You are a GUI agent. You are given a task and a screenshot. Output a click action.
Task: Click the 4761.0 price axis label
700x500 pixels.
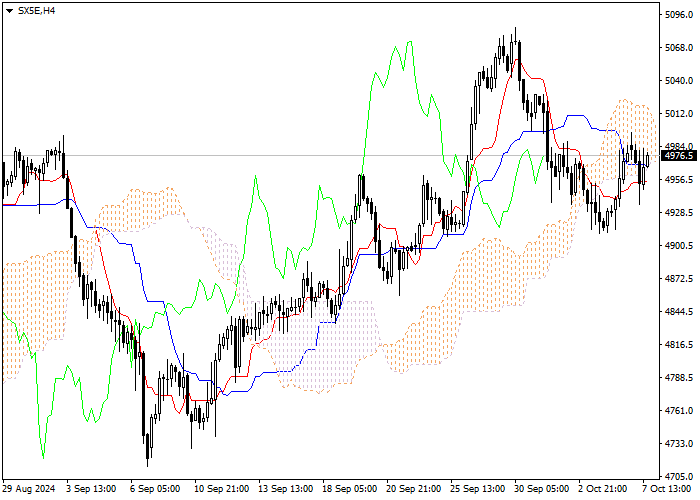pyautogui.click(x=679, y=411)
